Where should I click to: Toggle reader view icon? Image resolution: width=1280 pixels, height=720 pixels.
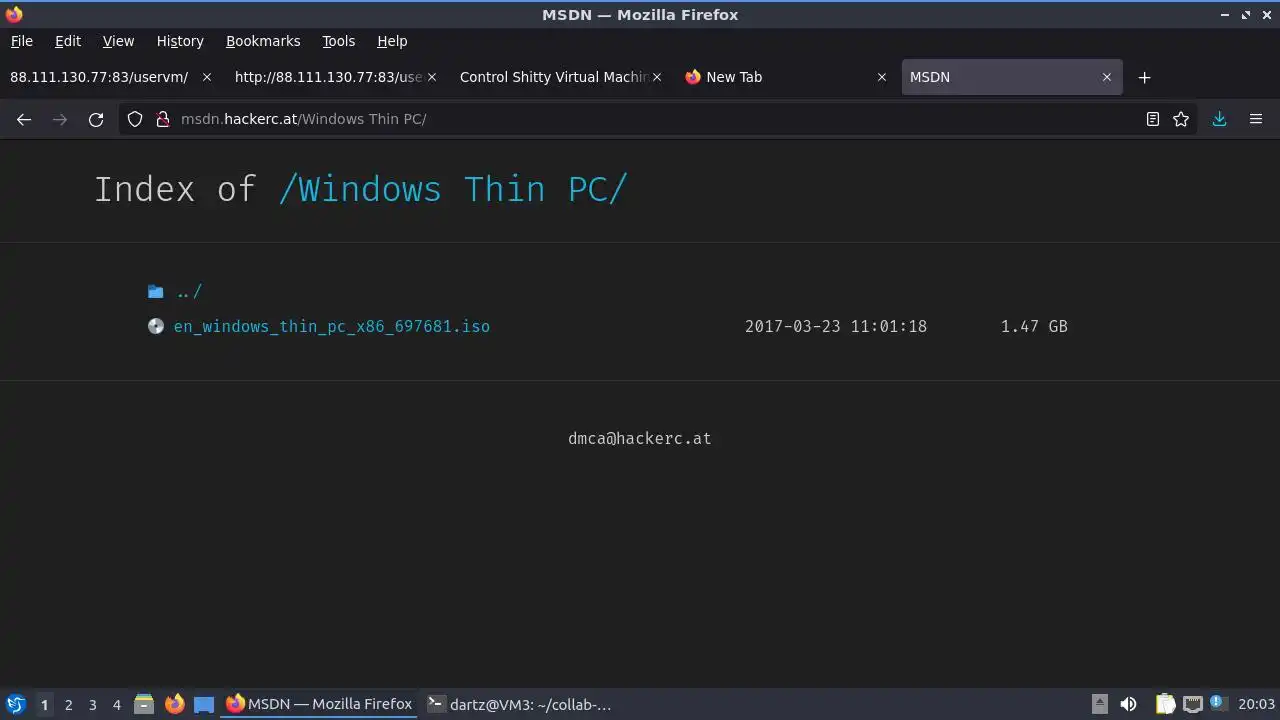pyautogui.click(x=1152, y=119)
